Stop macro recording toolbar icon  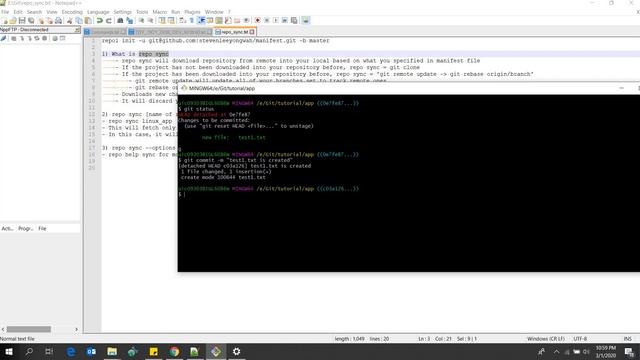tap(267, 20)
